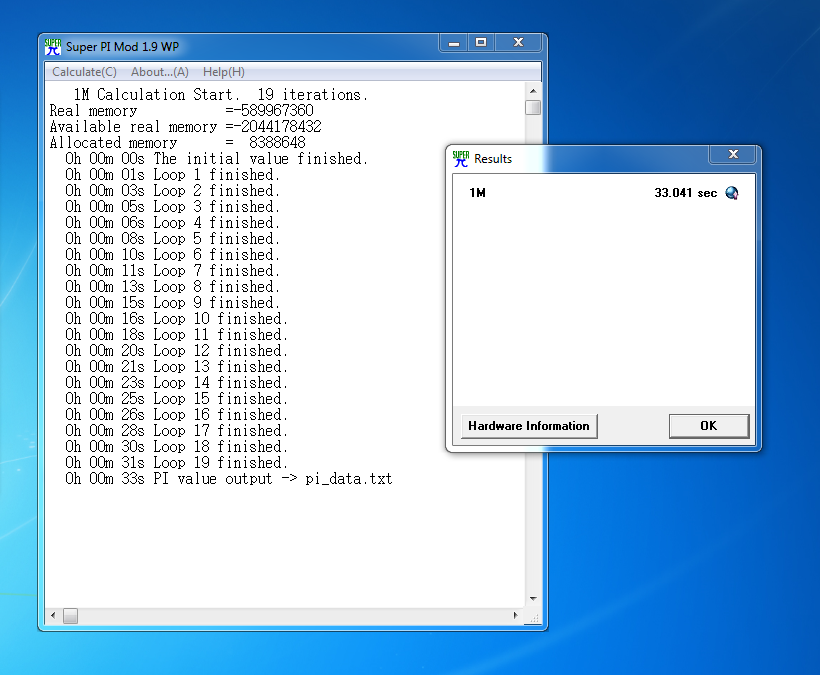The width and height of the screenshot is (820, 675).
Task: Click the 'Allocated memory = 8388648' line
Action: [178, 143]
